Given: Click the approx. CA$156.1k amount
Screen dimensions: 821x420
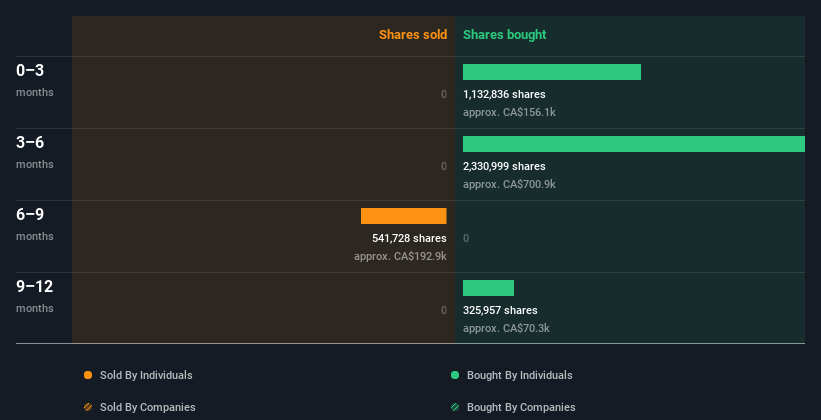Looking at the screenshot, I should pyautogui.click(x=509, y=113).
